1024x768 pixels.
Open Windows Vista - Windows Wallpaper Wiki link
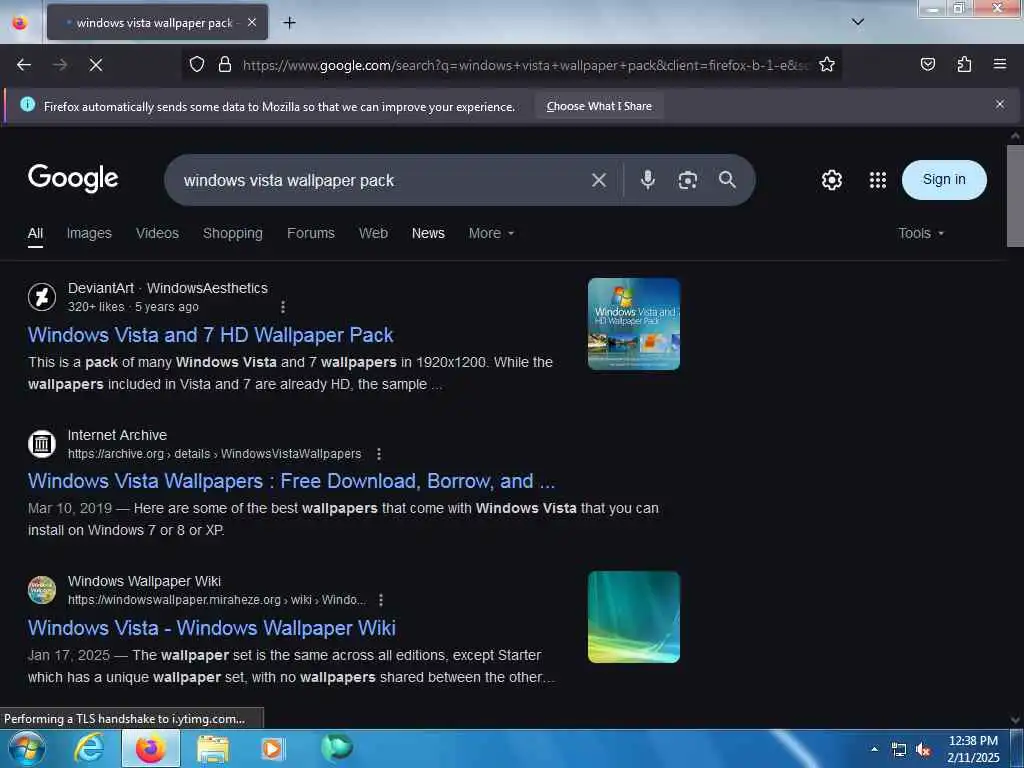click(212, 628)
